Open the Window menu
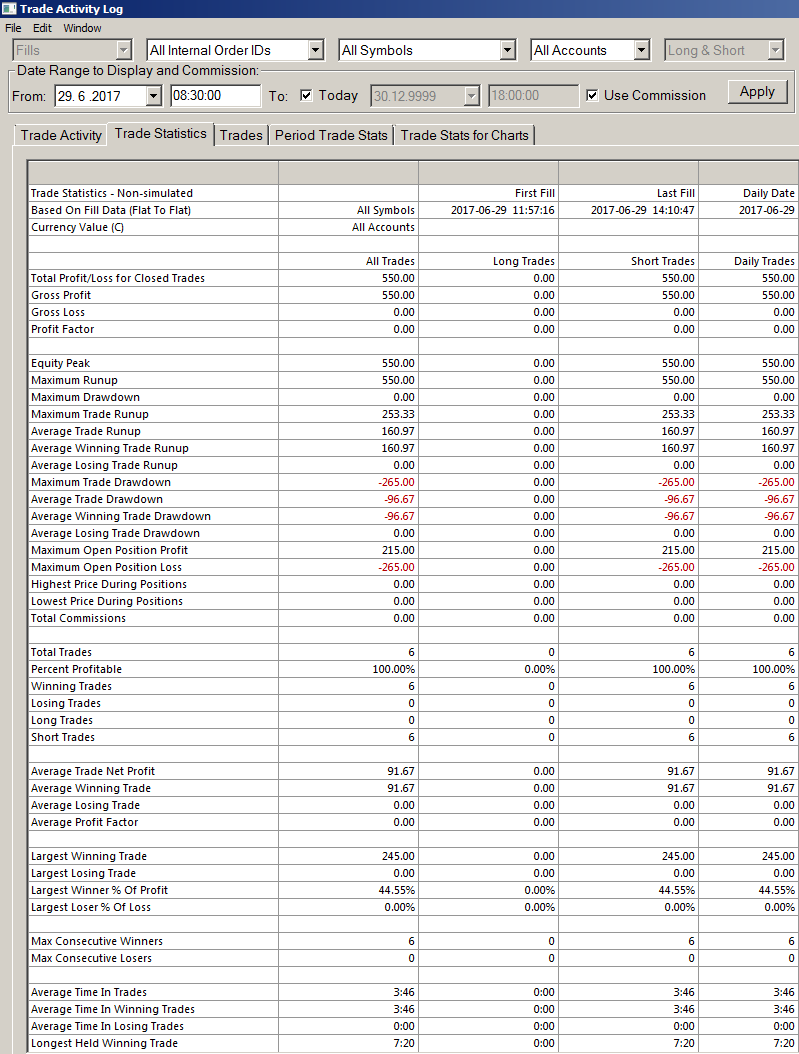The image size is (799, 1054). point(82,28)
